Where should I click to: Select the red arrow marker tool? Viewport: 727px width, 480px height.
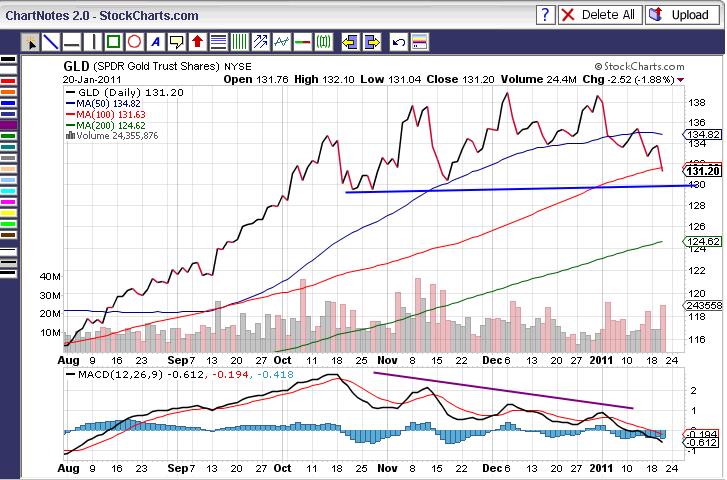pyautogui.click(x=198, y=42)
